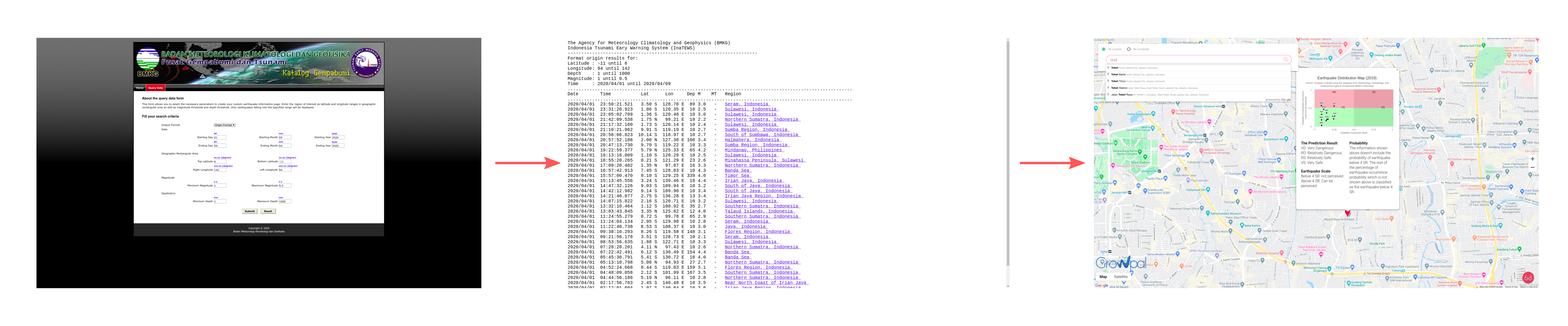This screenshot has height=326, width=1568.
Task: Click the Maximum Magnitude input field
Action: coord(285,185)
